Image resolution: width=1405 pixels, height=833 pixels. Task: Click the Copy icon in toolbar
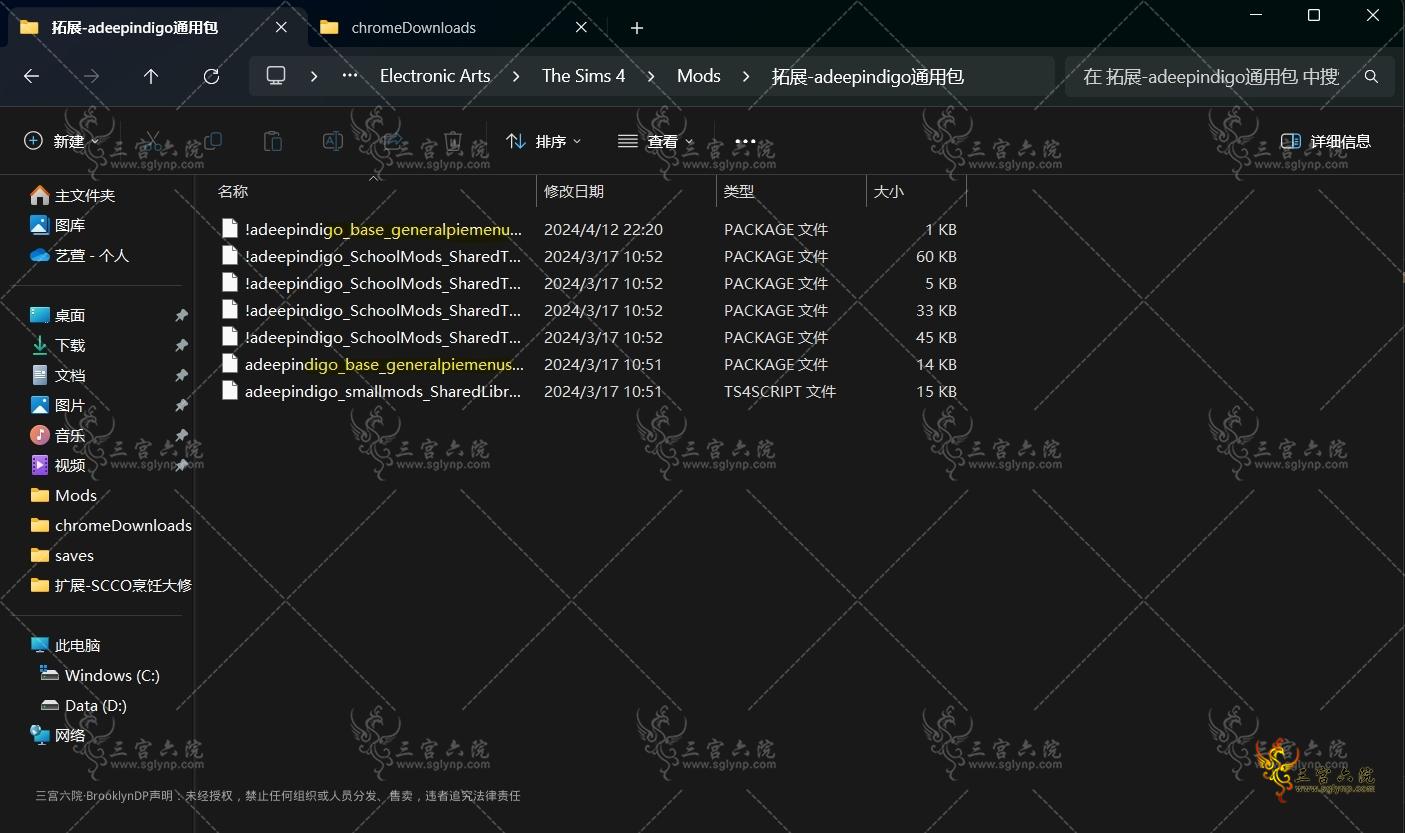tap(212, 141)
